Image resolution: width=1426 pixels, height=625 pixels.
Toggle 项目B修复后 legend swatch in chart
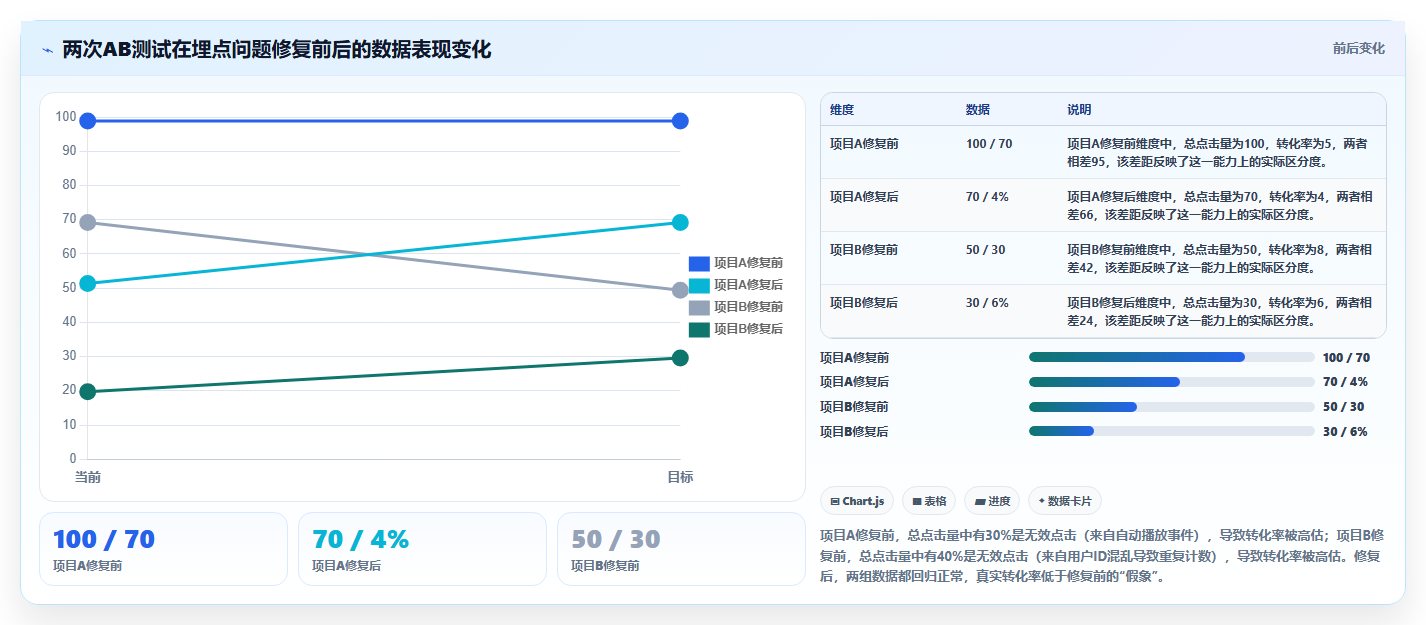click(699, 329)
